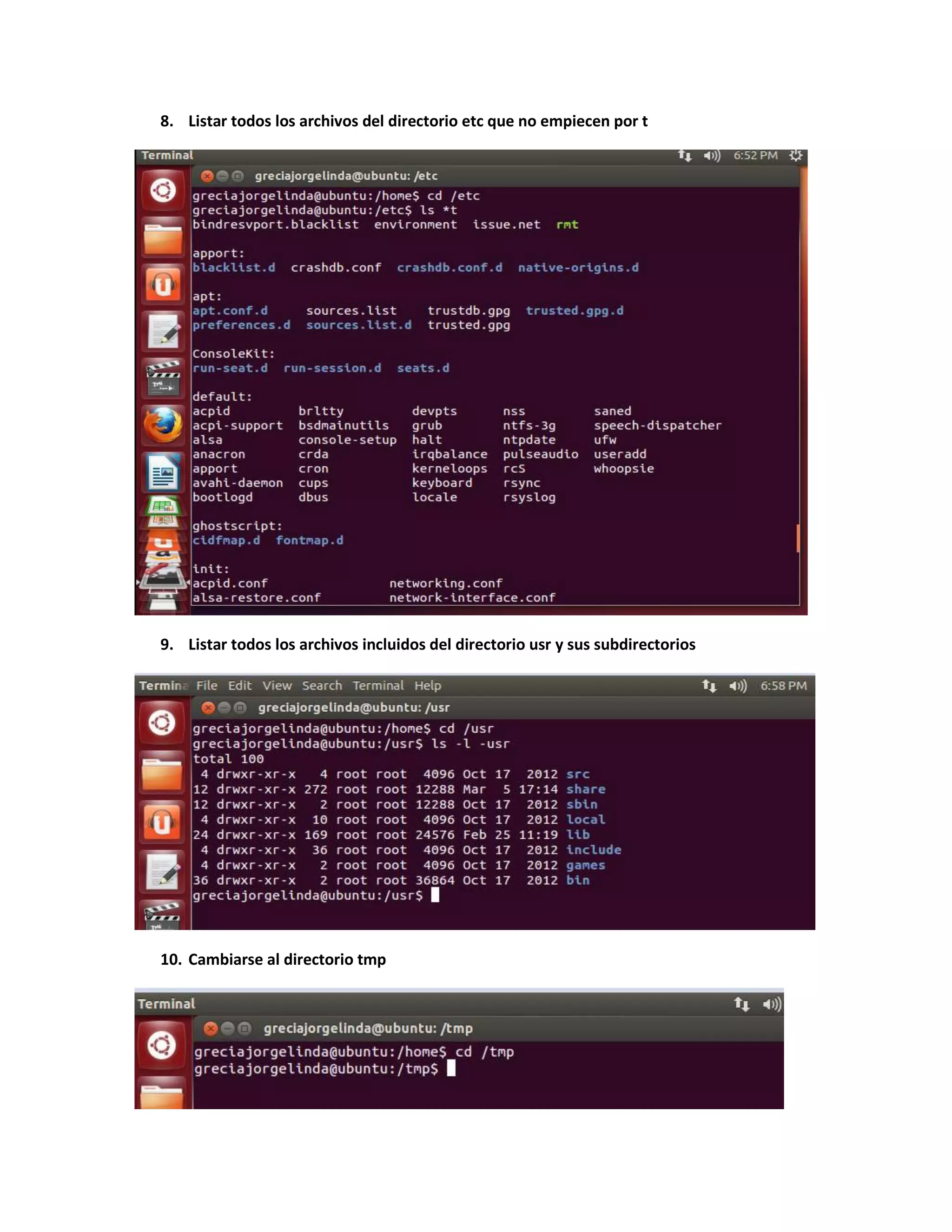Click the /etc terminal scrollbar handle
Viewport: 952px width, 1232px height.
[x=798, y=538]
